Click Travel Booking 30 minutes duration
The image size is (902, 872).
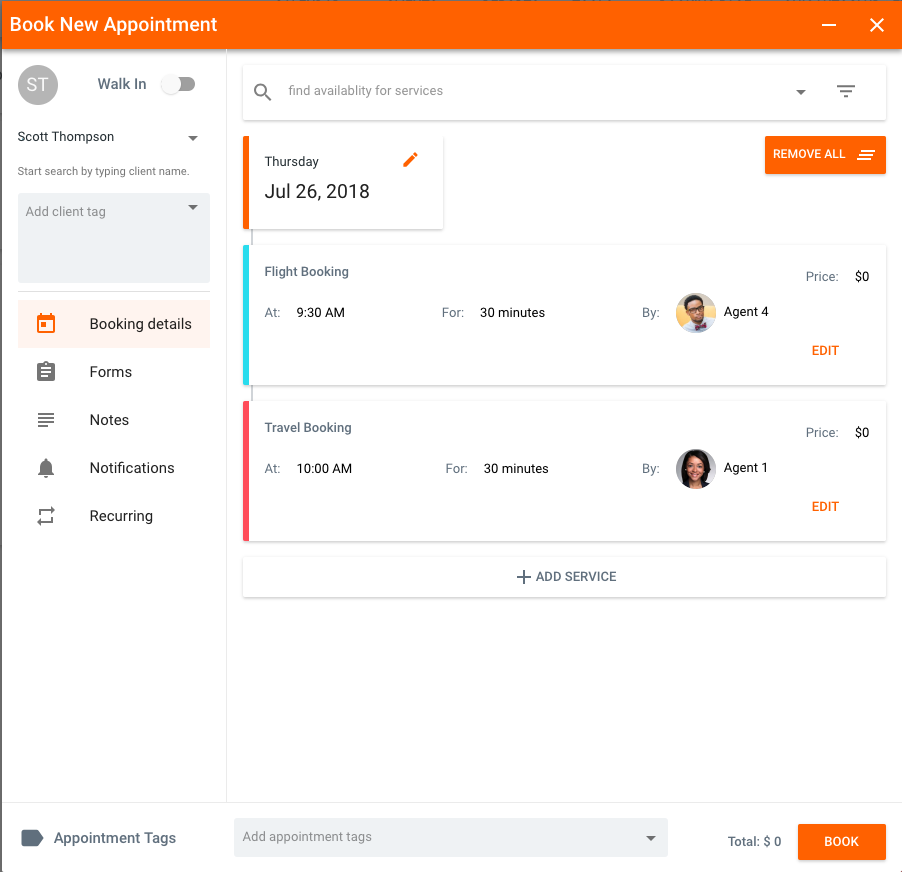[515, 469]
